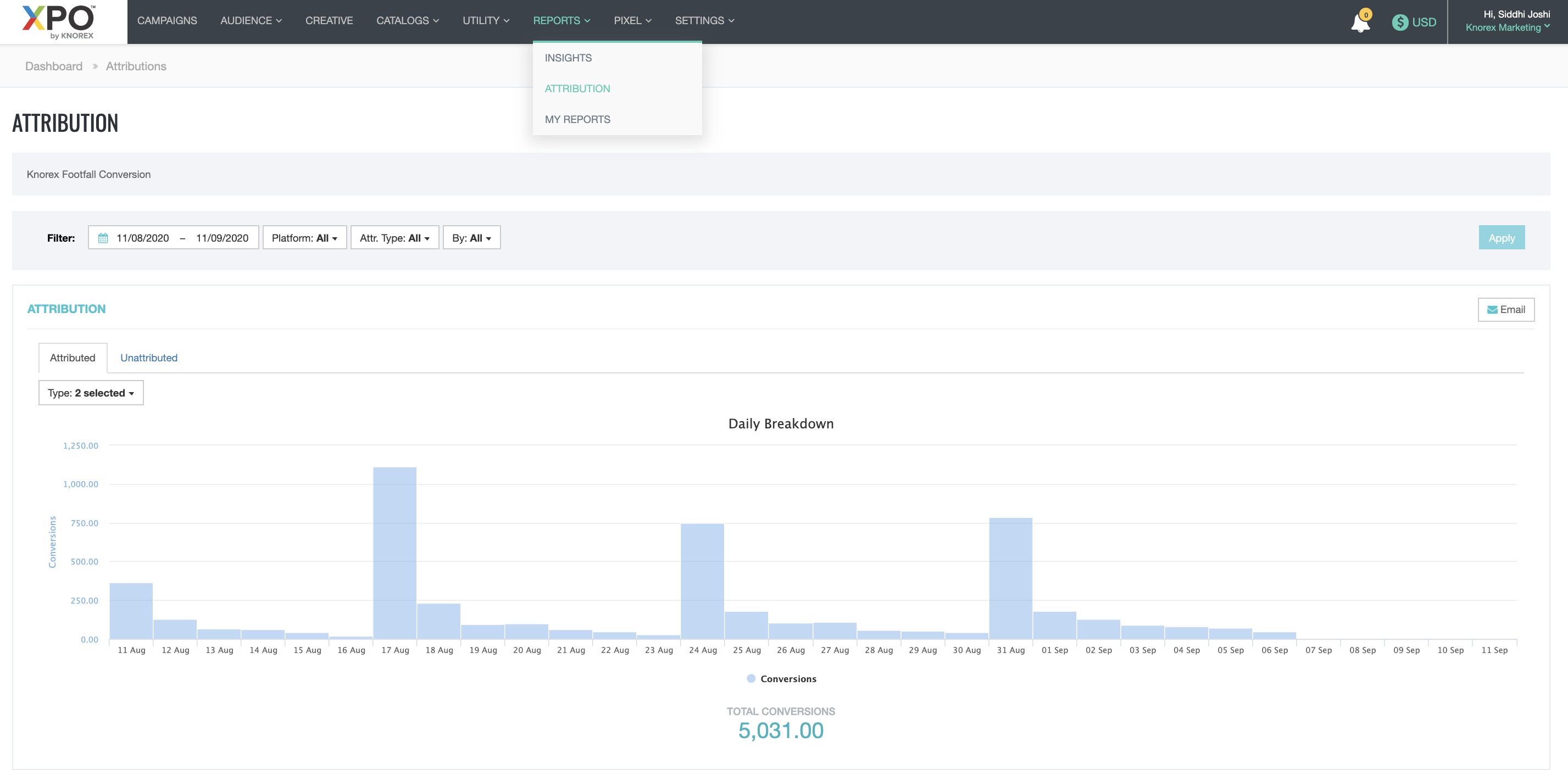Expand the Platform: All dropdown
Viewport: 1568px width, 770px height.
[304, 238]
